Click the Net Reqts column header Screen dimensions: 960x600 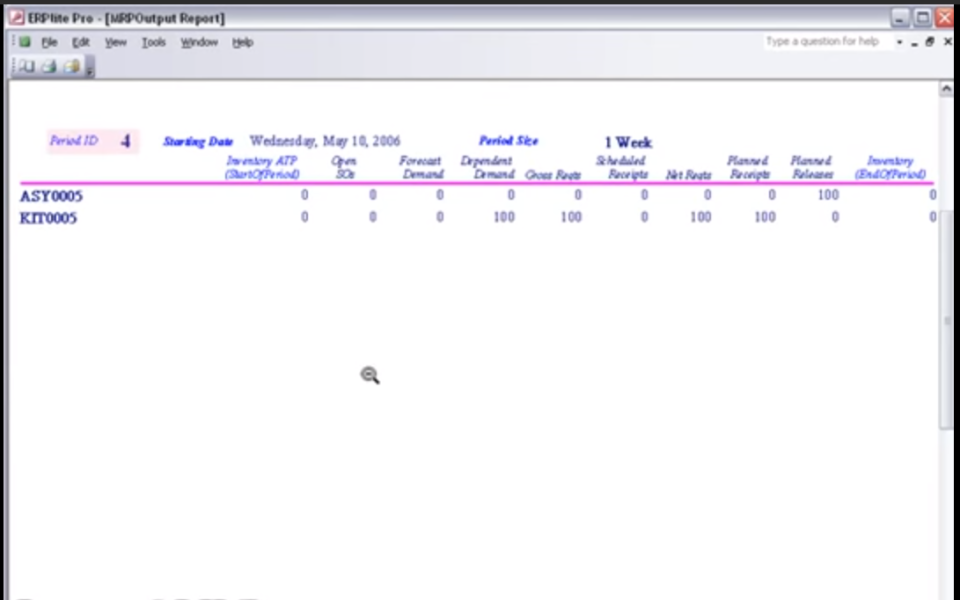(688, 175)
